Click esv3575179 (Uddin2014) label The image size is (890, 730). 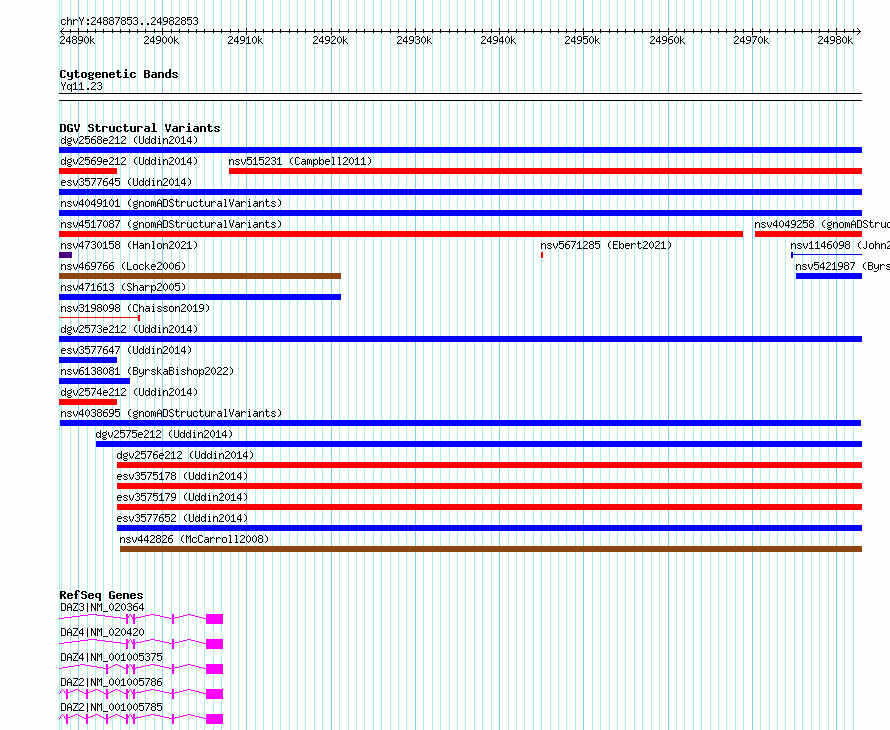(x=182, y=497)
